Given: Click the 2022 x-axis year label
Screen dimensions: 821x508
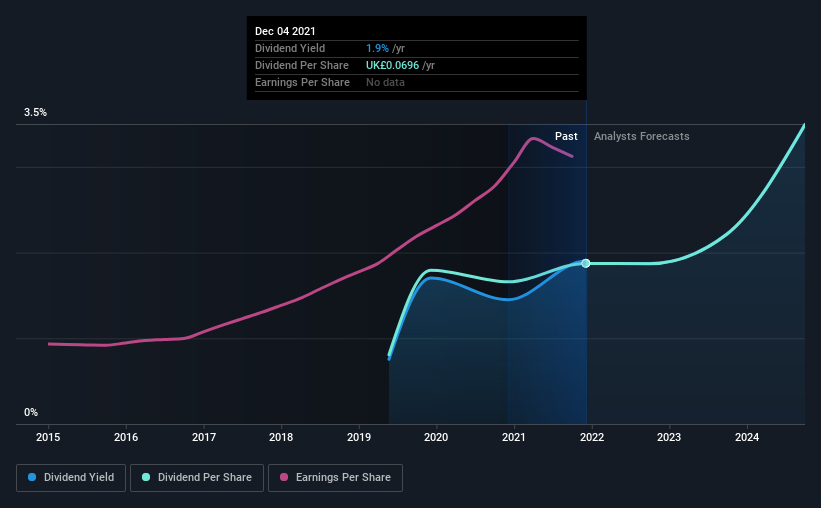Looking at the screenshot, I should [x=592, y=437].
